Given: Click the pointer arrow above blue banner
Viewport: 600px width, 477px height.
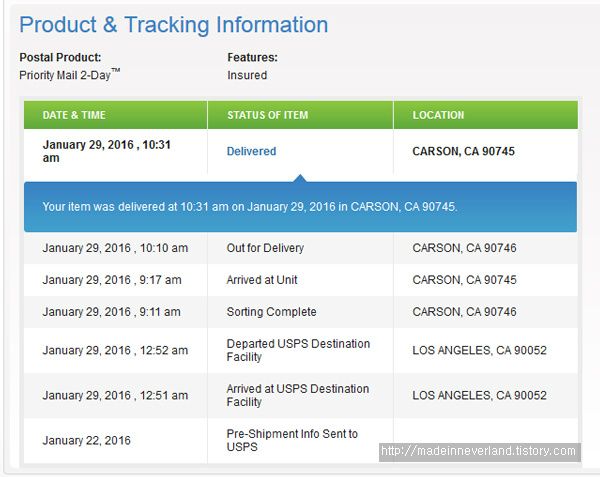Looking at the screenshot, I should 300,178.
